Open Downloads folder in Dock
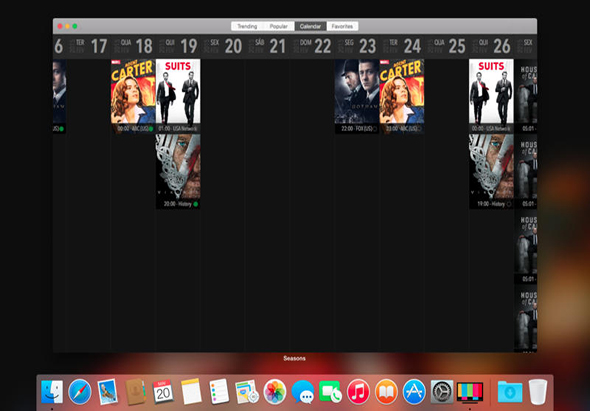Screen dimensions: 590x411 (x=510, y=392)
